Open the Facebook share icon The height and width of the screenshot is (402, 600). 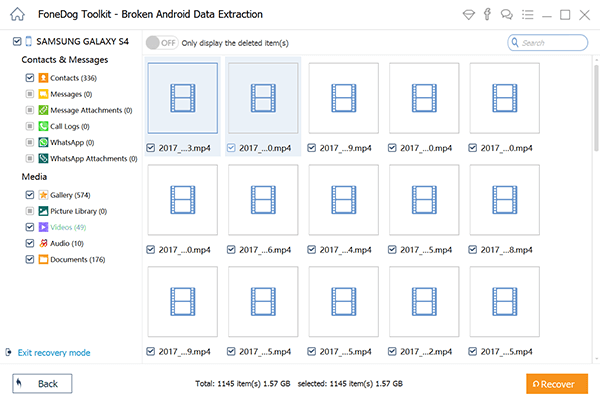[x=487, y=14]
